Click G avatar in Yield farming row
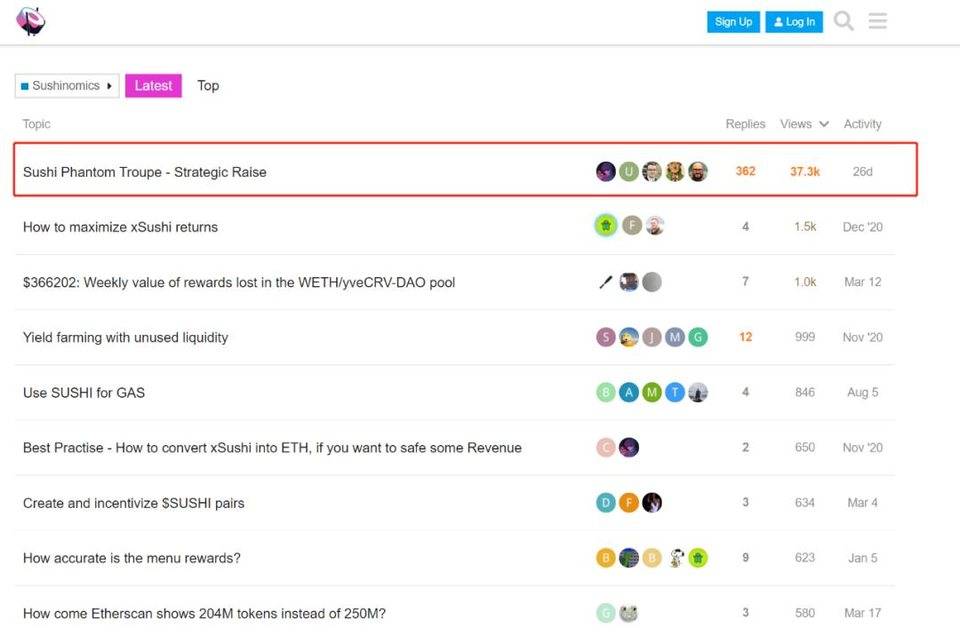The height and width of the screenshot is (636, 960). (698, 337)
